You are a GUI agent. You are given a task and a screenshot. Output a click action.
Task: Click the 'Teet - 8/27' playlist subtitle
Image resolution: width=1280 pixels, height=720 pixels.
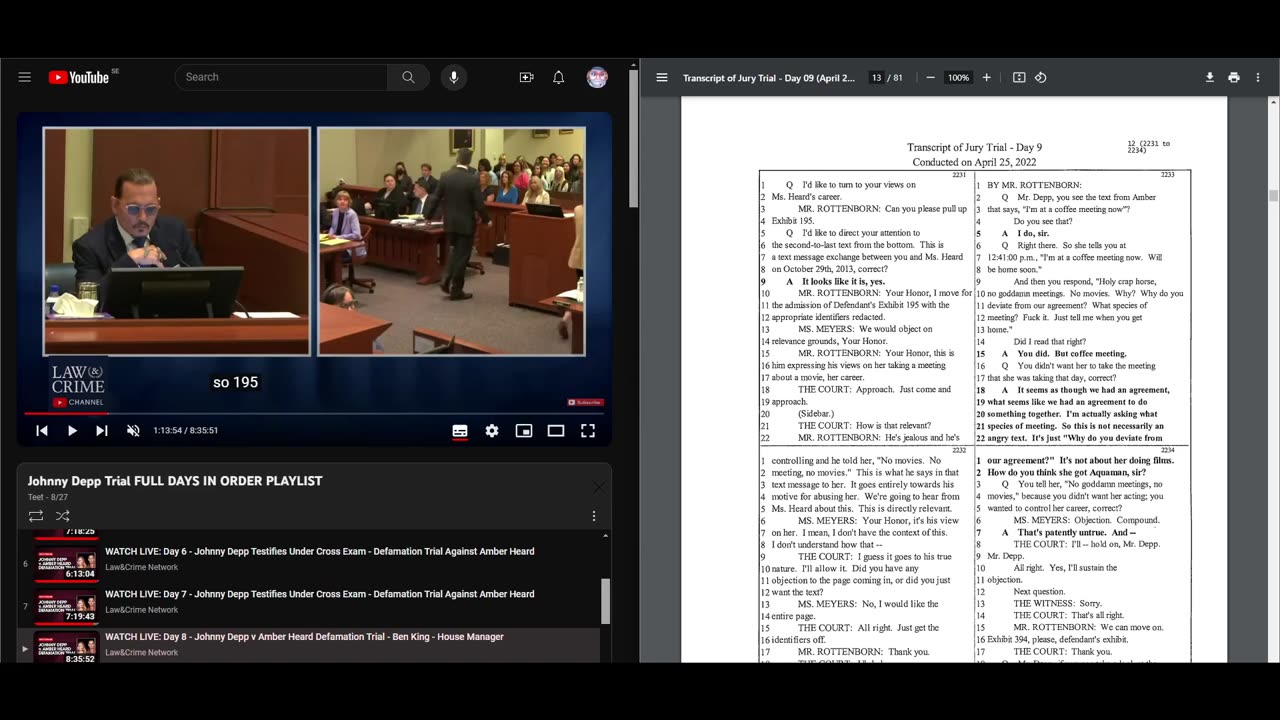coord(48,497)
